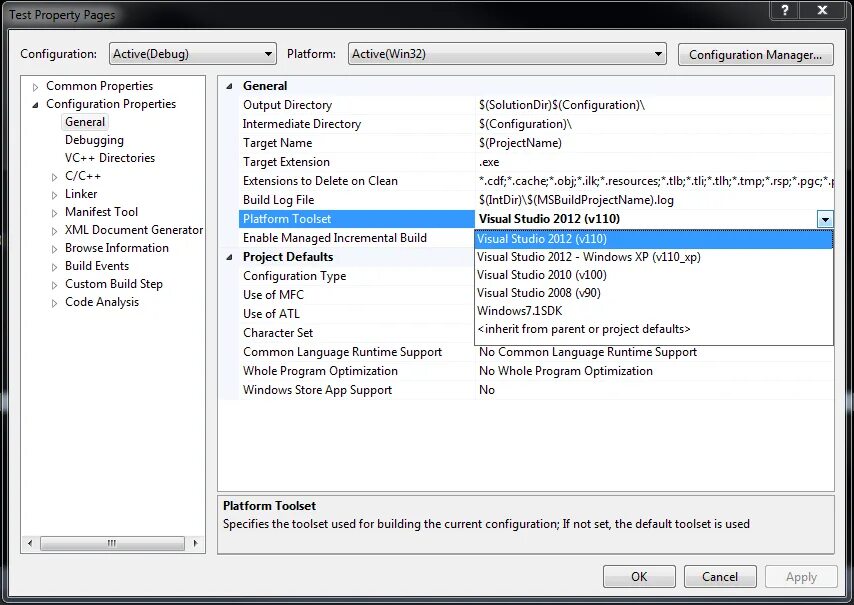Open the Configuration dropdown
This screenshot has height=605, width=854.
tap(193, 54)
